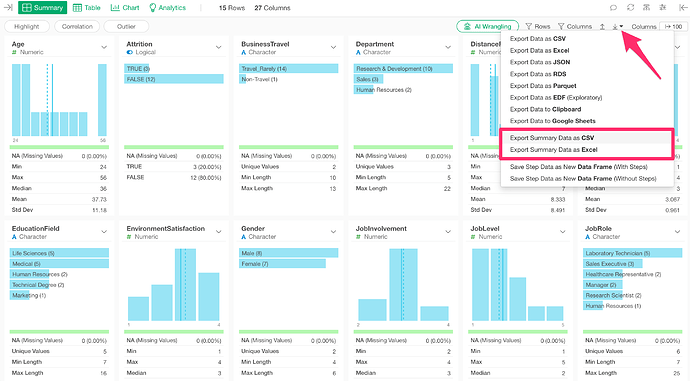Switch to the Summary view tab
Image resolution: width=690 pixels, height=381 pixels.
tap(43, 7)
